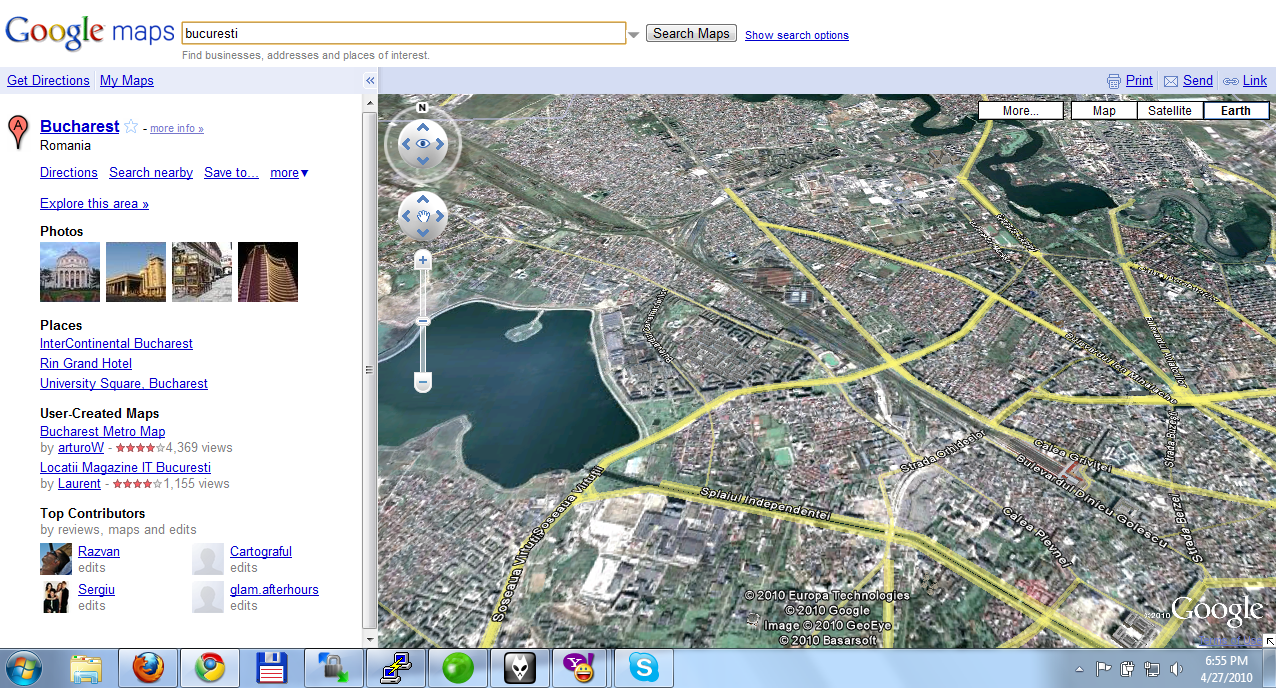Screen dimensions: 1276x688
Task: Zoom out with the bottom minus button
Action: coord(423,382)
